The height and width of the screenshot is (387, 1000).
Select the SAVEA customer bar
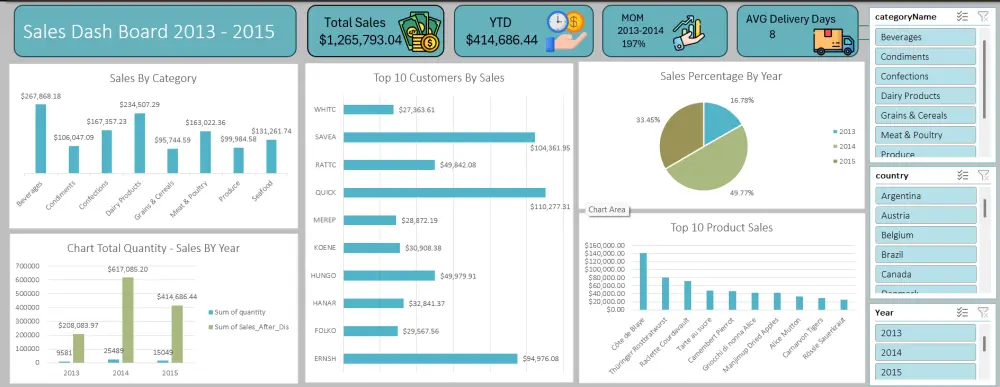[x=439, y=137]
